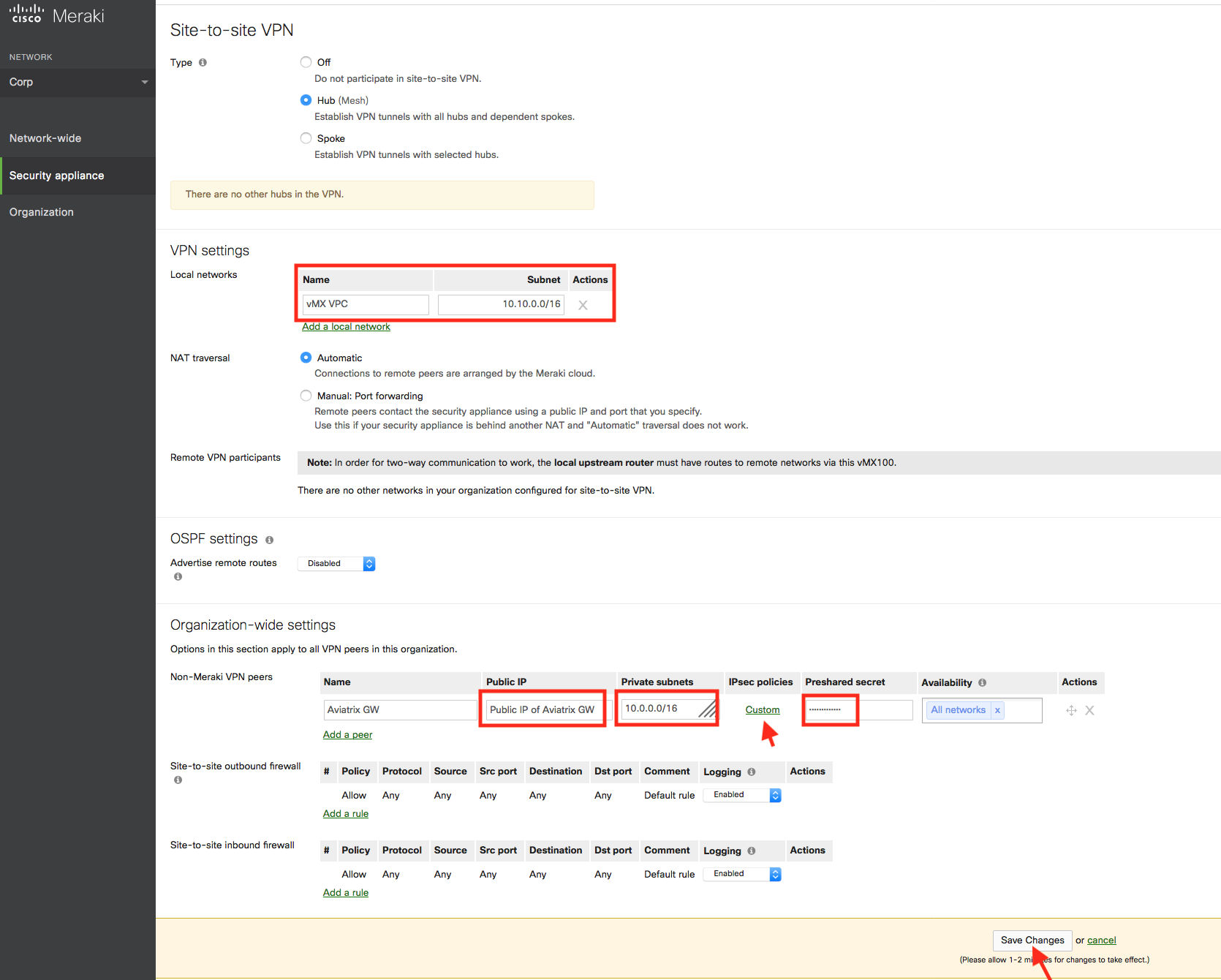Click Save Changes button

[x=1032, y=941]
